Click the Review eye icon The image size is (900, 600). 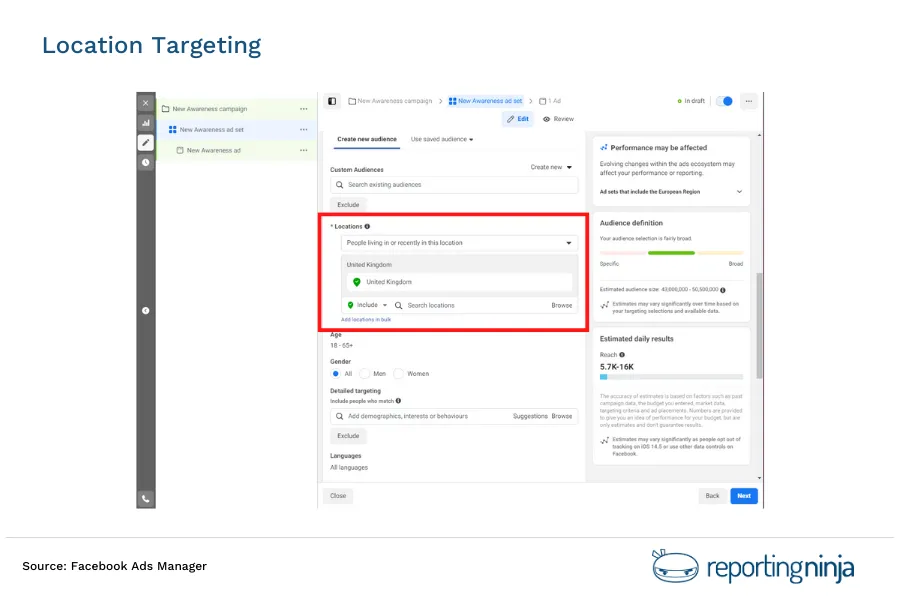point(546,119)
